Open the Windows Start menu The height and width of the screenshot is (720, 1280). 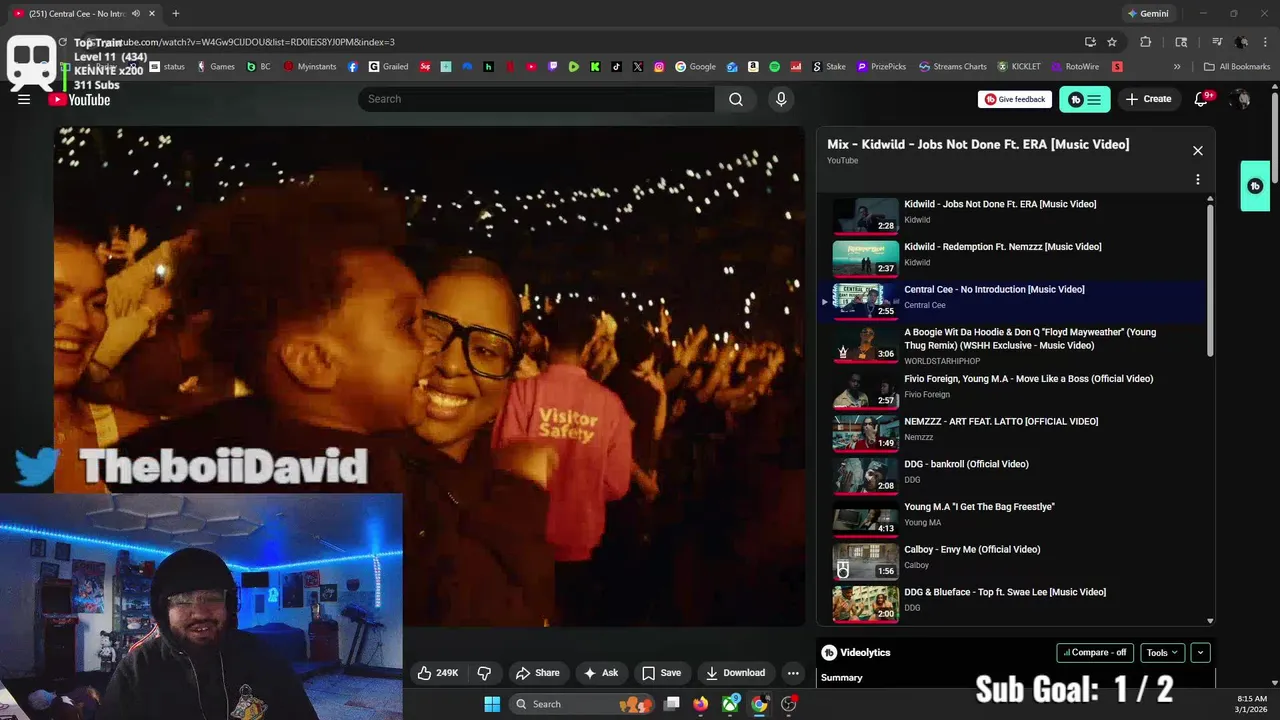pos(492,704)
